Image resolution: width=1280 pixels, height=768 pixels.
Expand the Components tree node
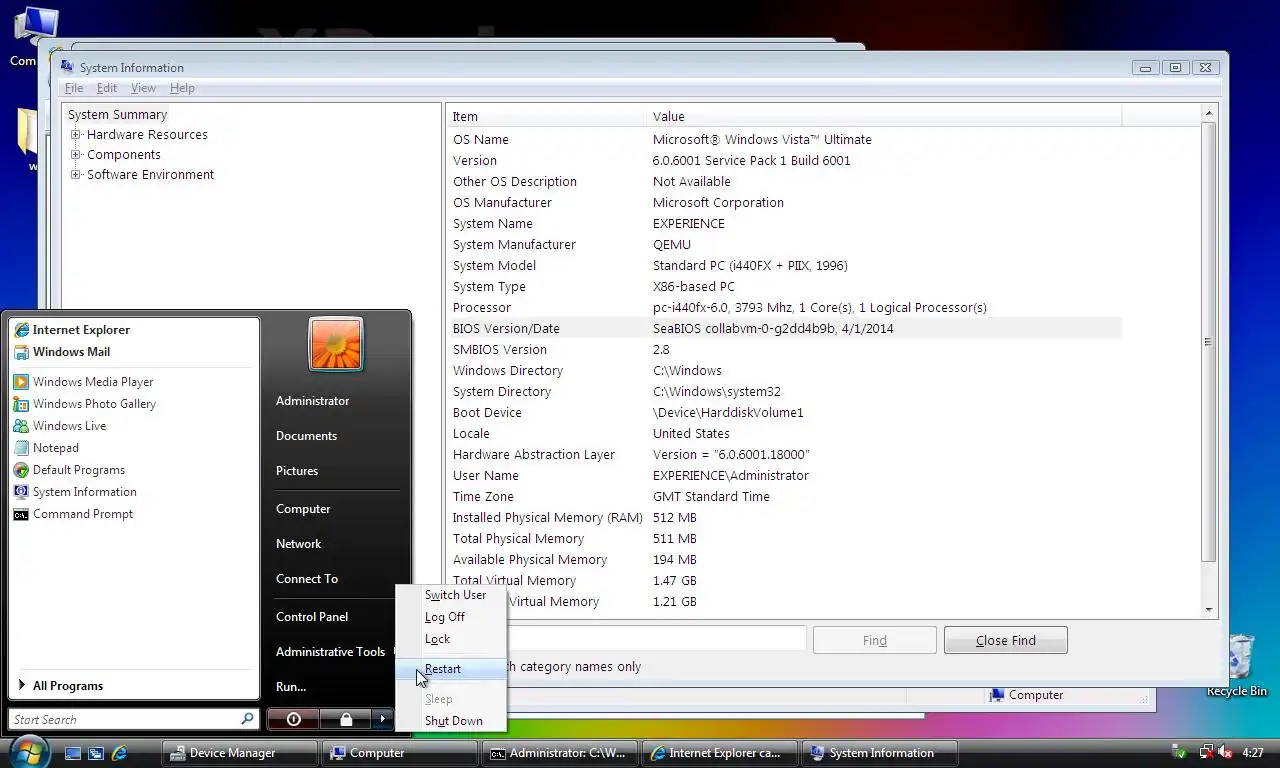point(75,155)
